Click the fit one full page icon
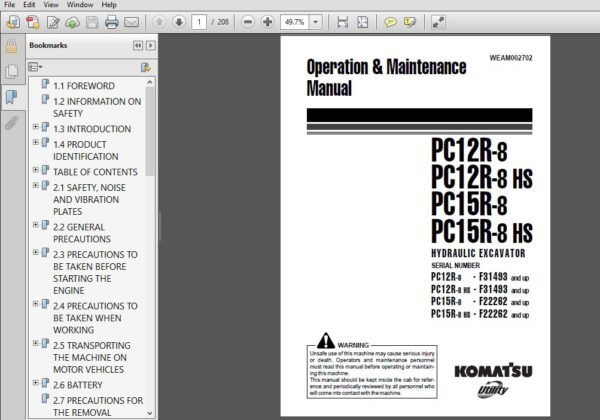 (x=362, y=22)
